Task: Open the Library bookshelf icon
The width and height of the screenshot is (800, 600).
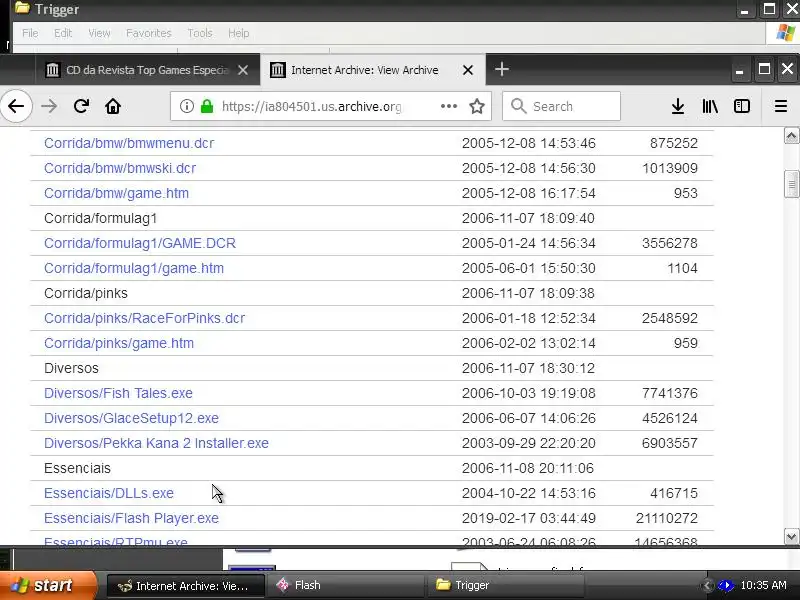Action: [710, 106]
